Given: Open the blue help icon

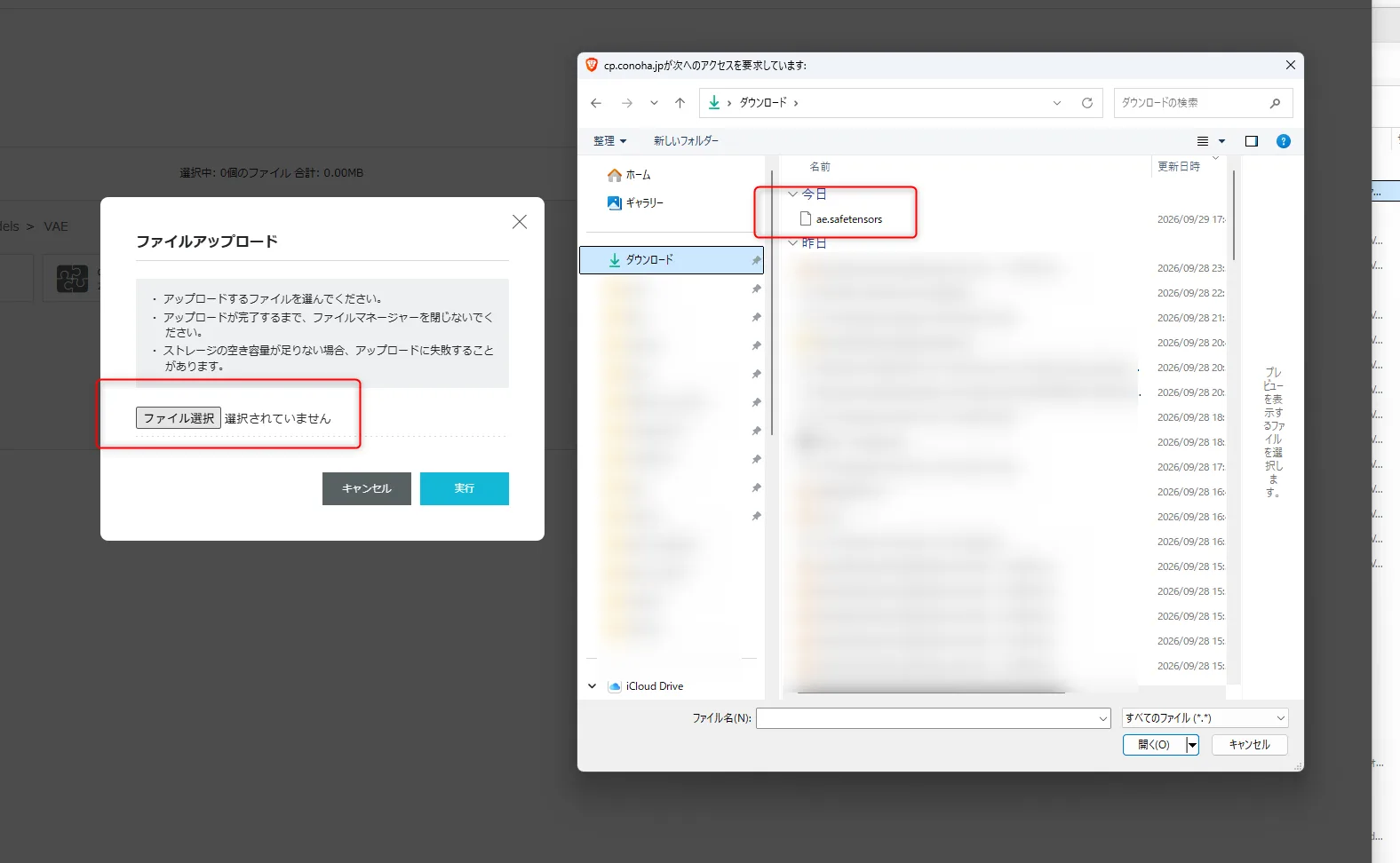Looking at the screenshot, I should point(1284,141).
